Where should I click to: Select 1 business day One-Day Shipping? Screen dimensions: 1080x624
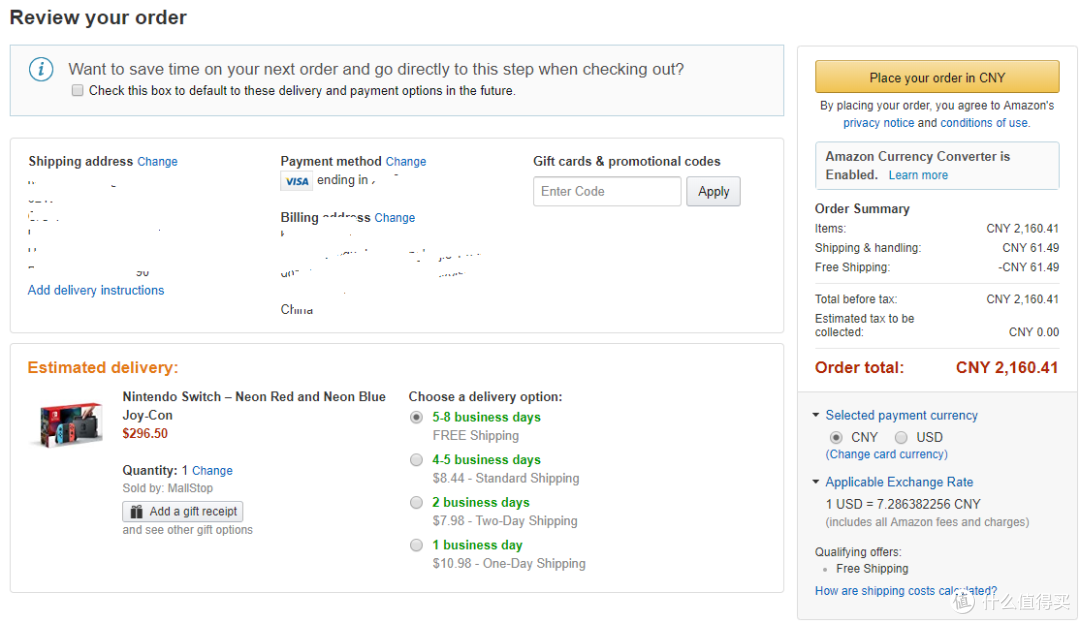[416, 545]
